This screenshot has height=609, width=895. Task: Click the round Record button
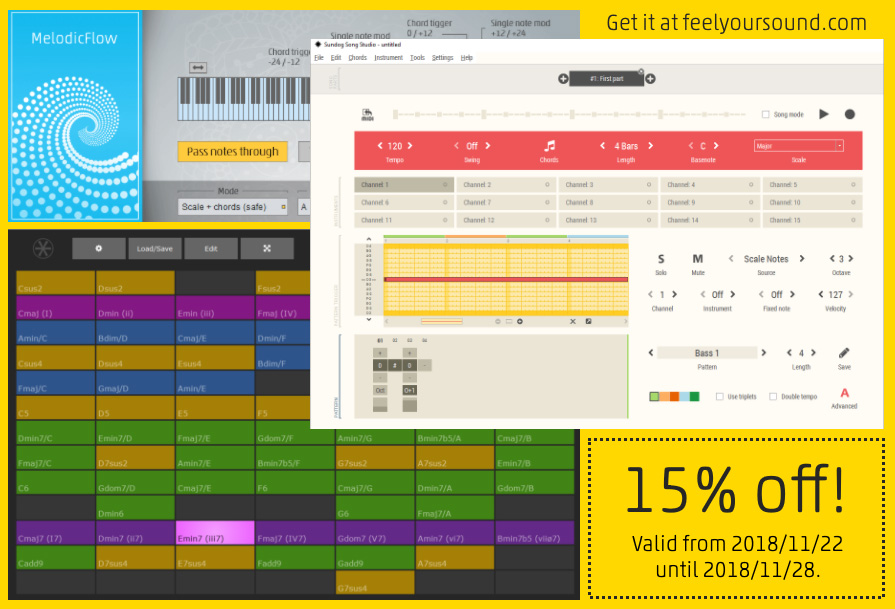(x=849, y=114)
